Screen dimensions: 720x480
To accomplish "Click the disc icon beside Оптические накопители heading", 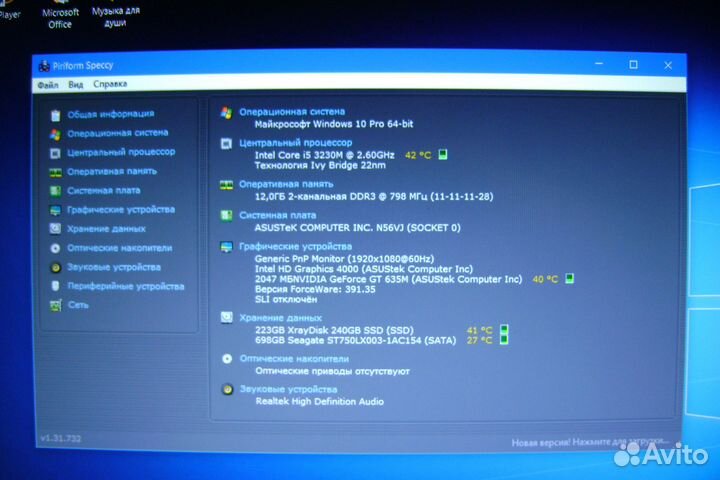I will [x=227, y=359].
